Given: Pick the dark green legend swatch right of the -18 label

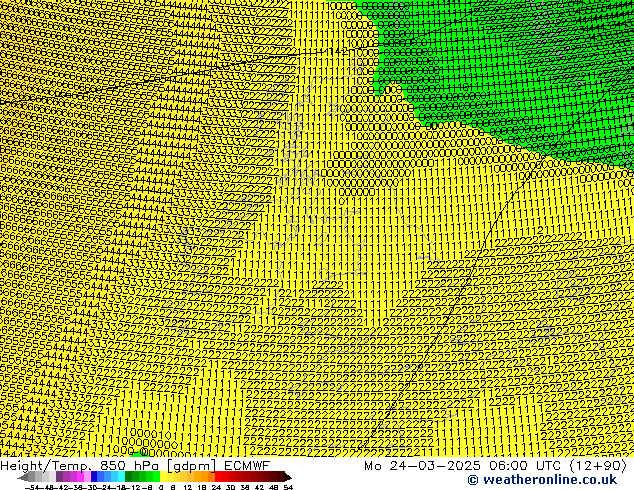Looking at the screenshot, I should 128,477.
